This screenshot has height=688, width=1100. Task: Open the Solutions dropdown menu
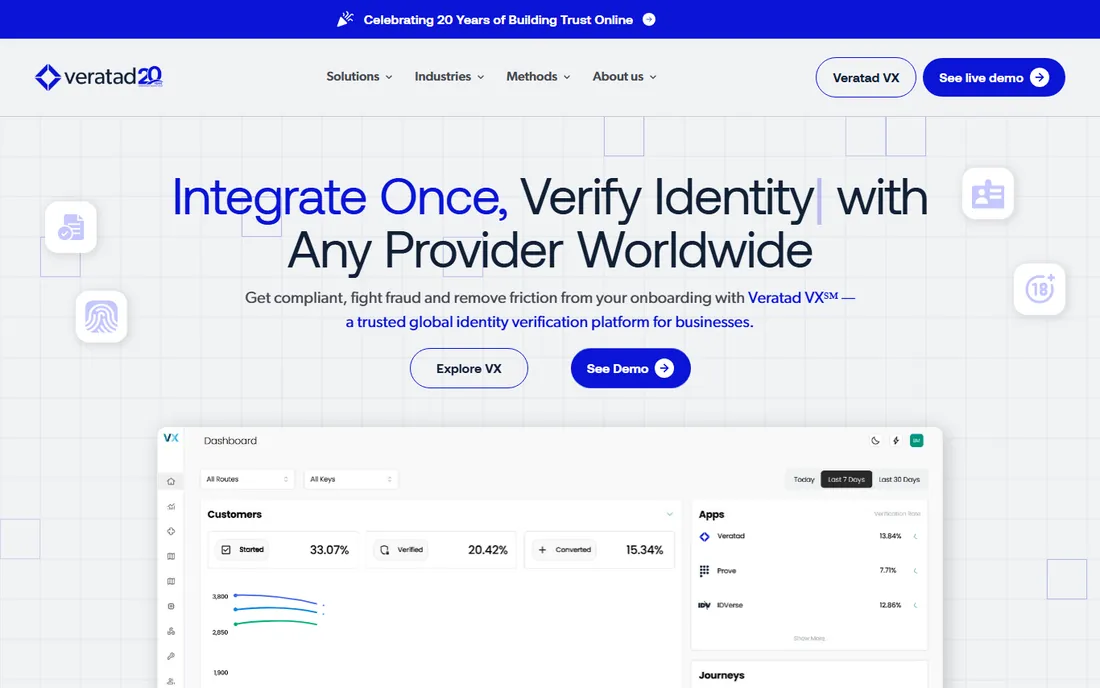click(x=359, y=76)
